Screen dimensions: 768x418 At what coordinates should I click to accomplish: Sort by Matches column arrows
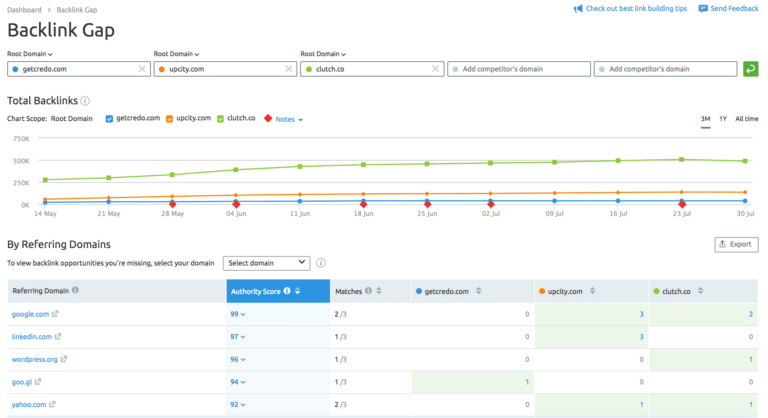click(x=379, y=291)
